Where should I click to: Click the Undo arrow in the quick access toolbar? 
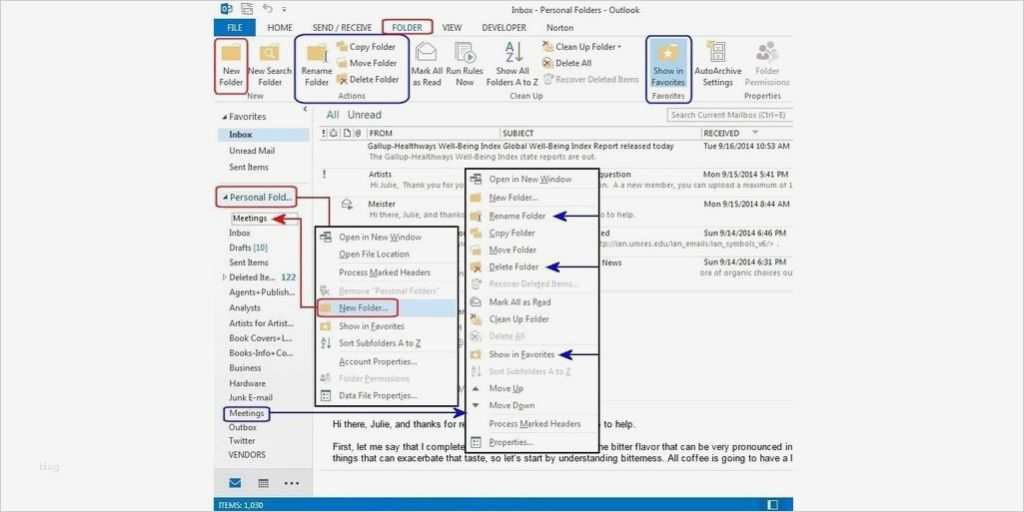tap(268, 9)
